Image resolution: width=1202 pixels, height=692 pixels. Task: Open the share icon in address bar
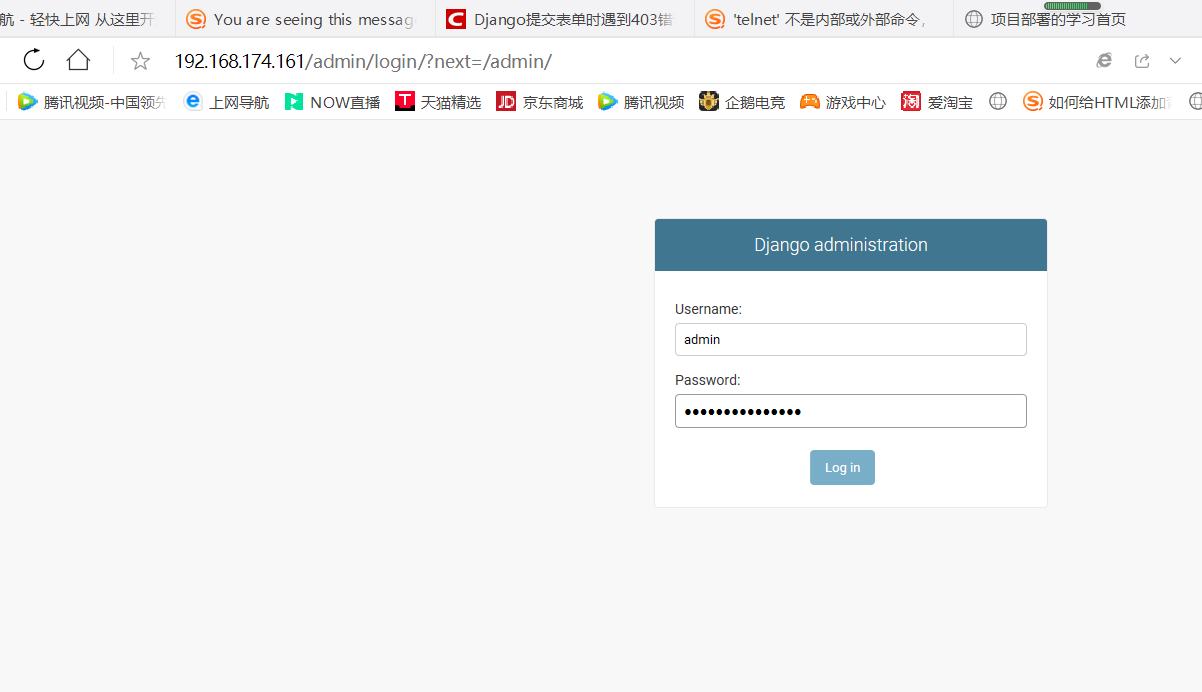[1142, 61]
